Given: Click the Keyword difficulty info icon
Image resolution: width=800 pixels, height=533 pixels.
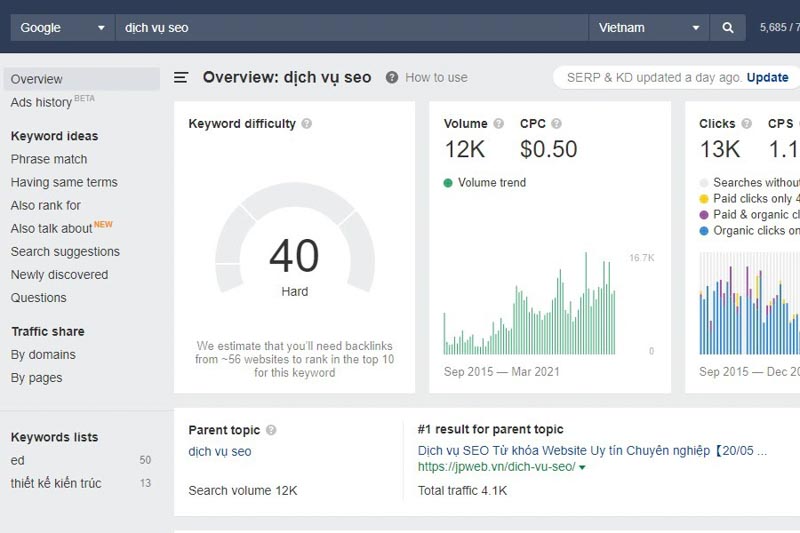Looking at the screenshot, I should pos(307,124).
